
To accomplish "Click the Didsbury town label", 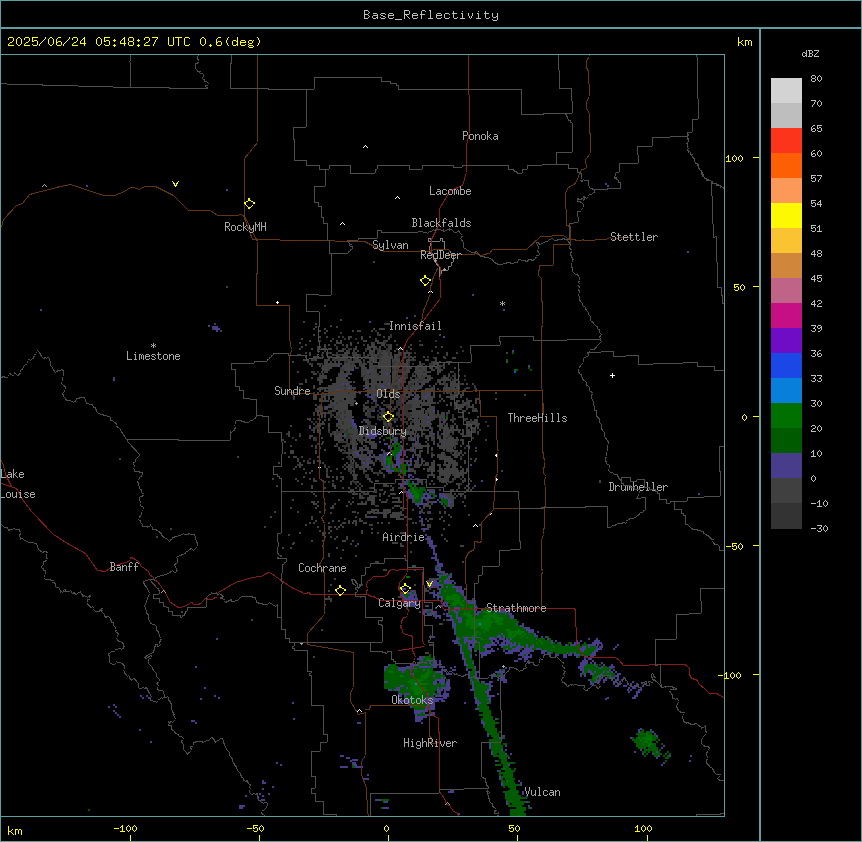I will click(x=383, y=431).
